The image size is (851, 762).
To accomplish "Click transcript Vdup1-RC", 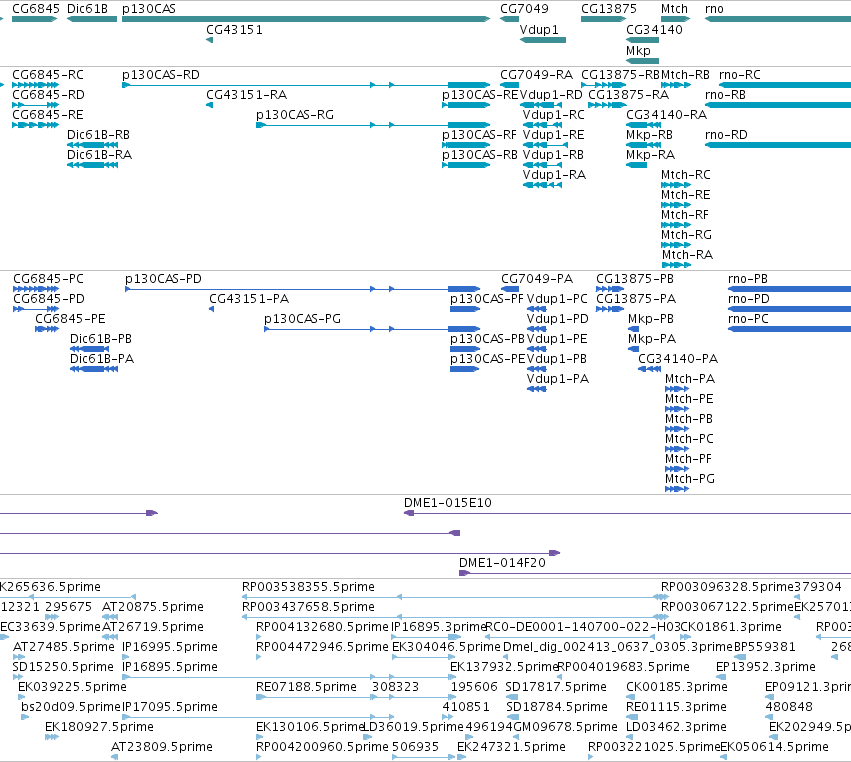I will tap(554, 115).
